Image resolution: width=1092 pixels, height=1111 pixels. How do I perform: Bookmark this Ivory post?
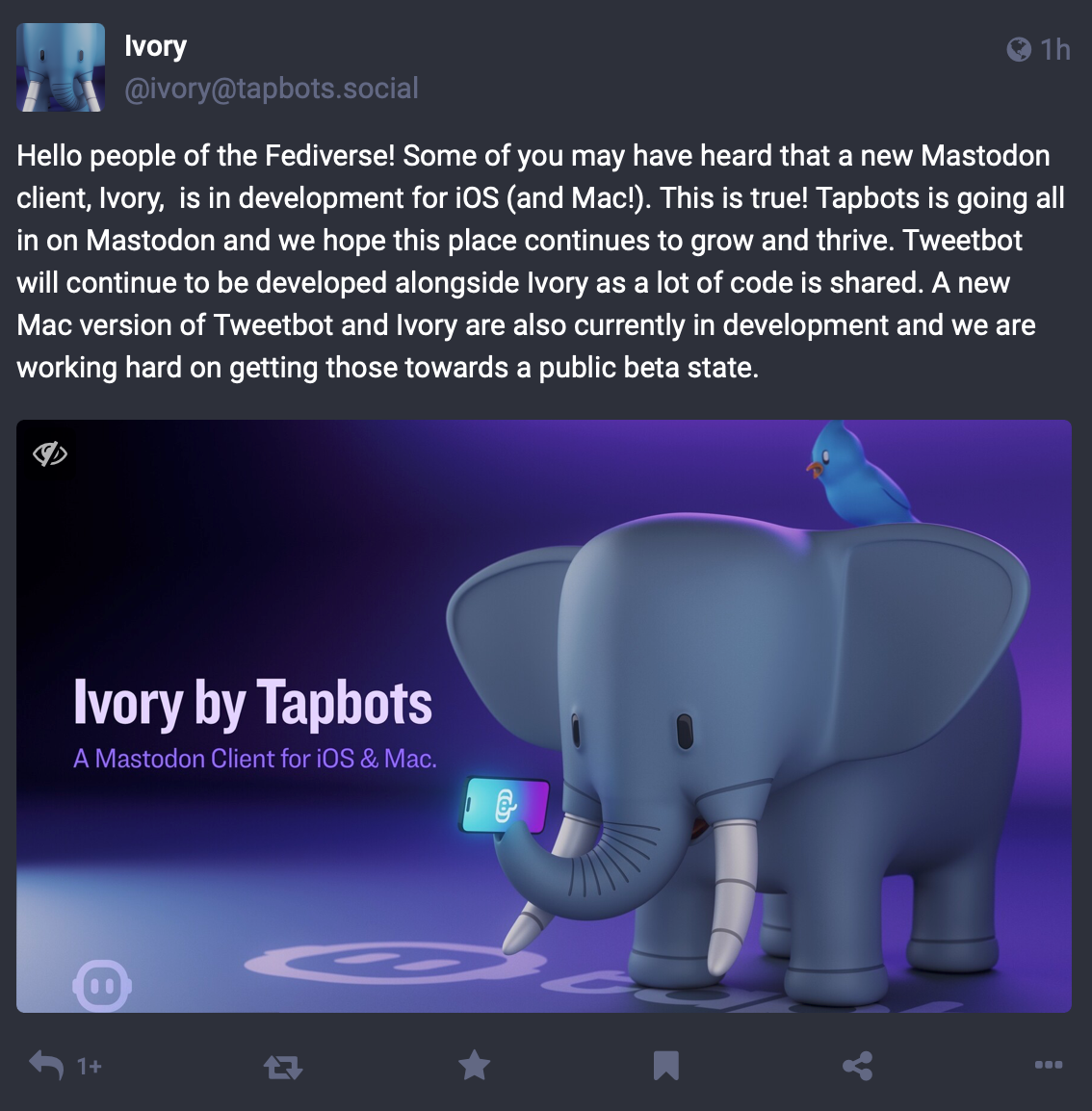[x=666, y=1066]
